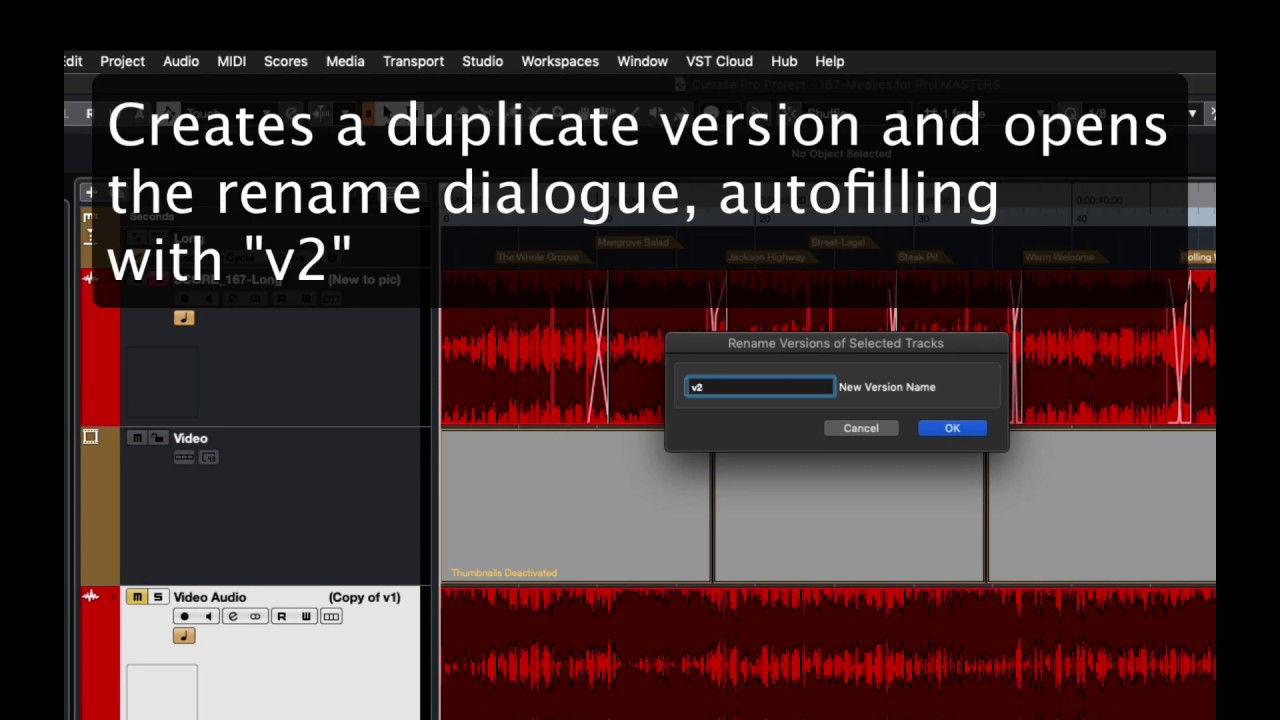The width and height of the screenshot is (1280, 720).
Task: Open channel settings on Video Audio track
Action: (x=233, y=616)
